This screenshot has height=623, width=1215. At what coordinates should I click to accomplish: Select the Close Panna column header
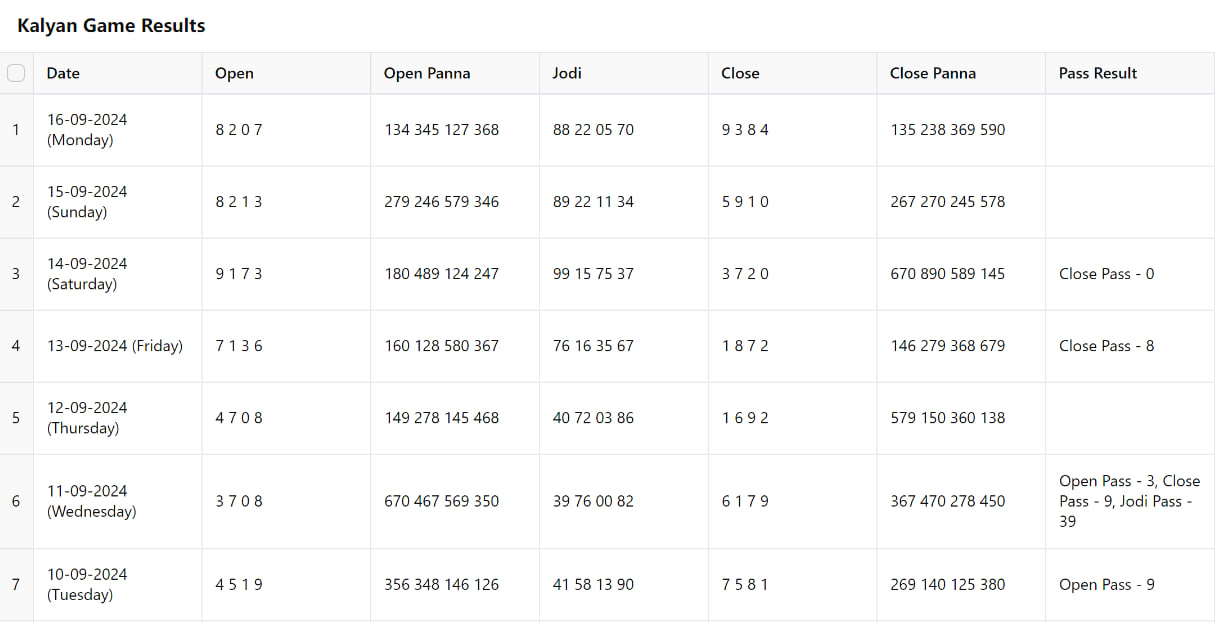tap(961, 73)
